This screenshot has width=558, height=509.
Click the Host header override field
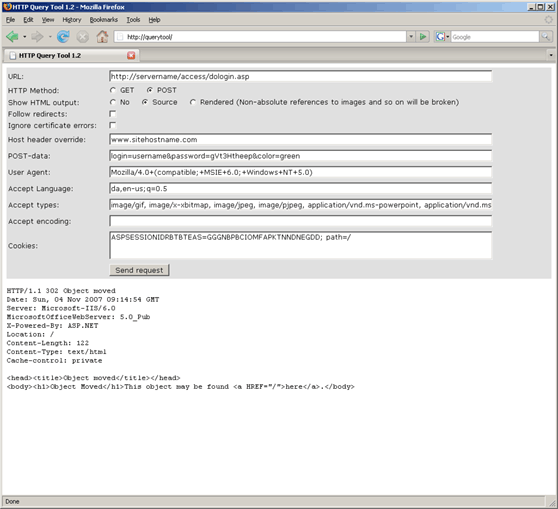click(300, 140)
